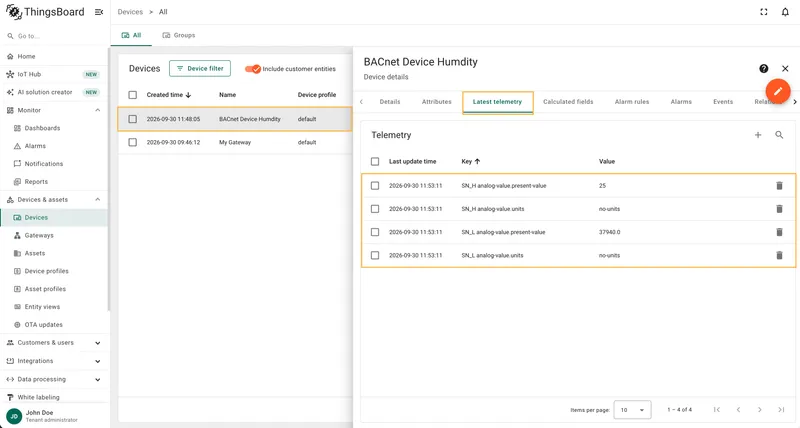The width and height of the screenshot is (800, 428).
Task: Toggle fullscreen mode icon
Action: [764, 12]
